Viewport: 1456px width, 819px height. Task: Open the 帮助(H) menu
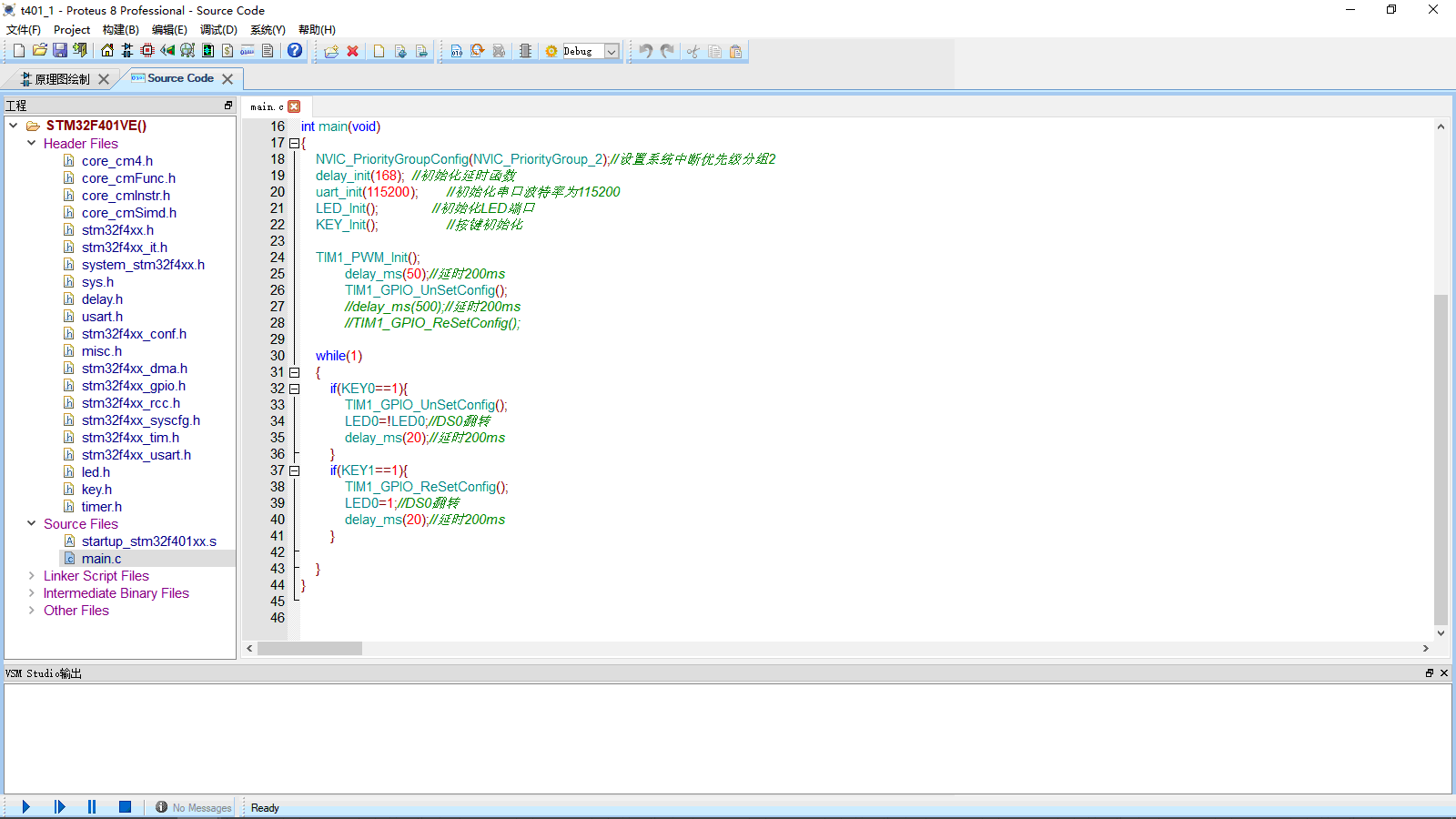317,30
